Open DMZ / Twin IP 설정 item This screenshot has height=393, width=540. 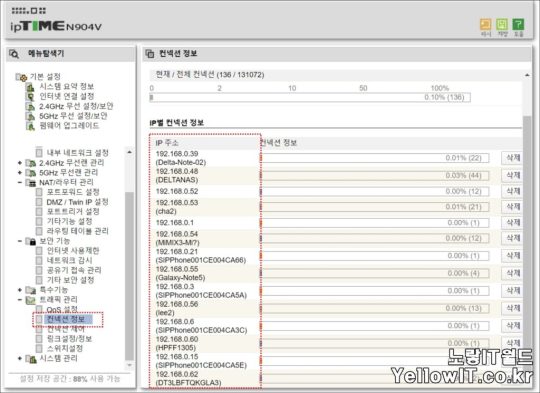pos(77,202)
